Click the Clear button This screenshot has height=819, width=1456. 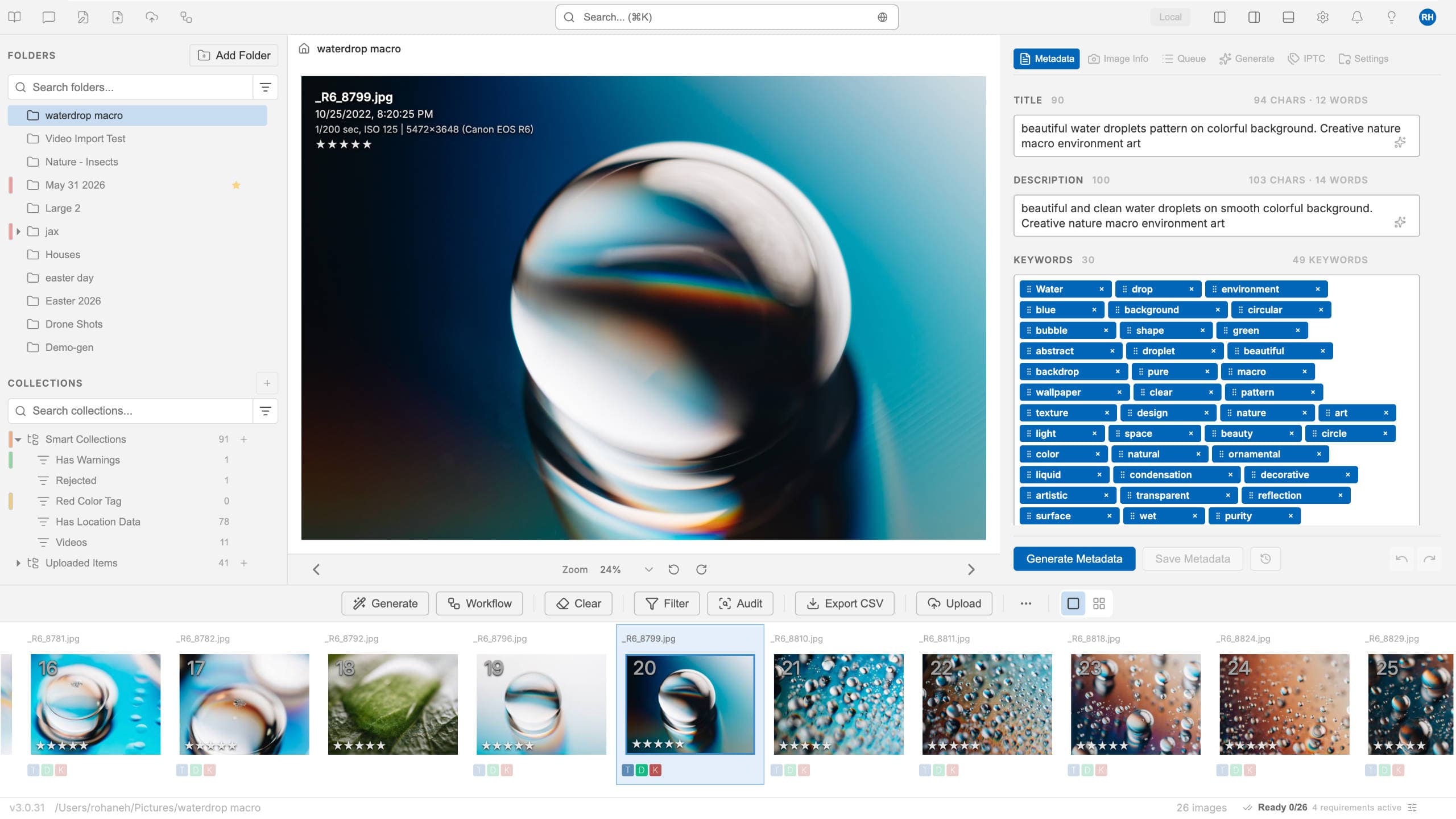click(578, 603)
